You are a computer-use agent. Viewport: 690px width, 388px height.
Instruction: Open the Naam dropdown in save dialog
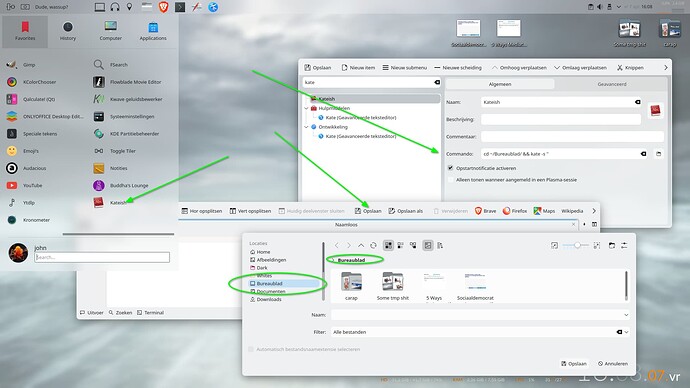pyautogui.click(x=626, y=315)
